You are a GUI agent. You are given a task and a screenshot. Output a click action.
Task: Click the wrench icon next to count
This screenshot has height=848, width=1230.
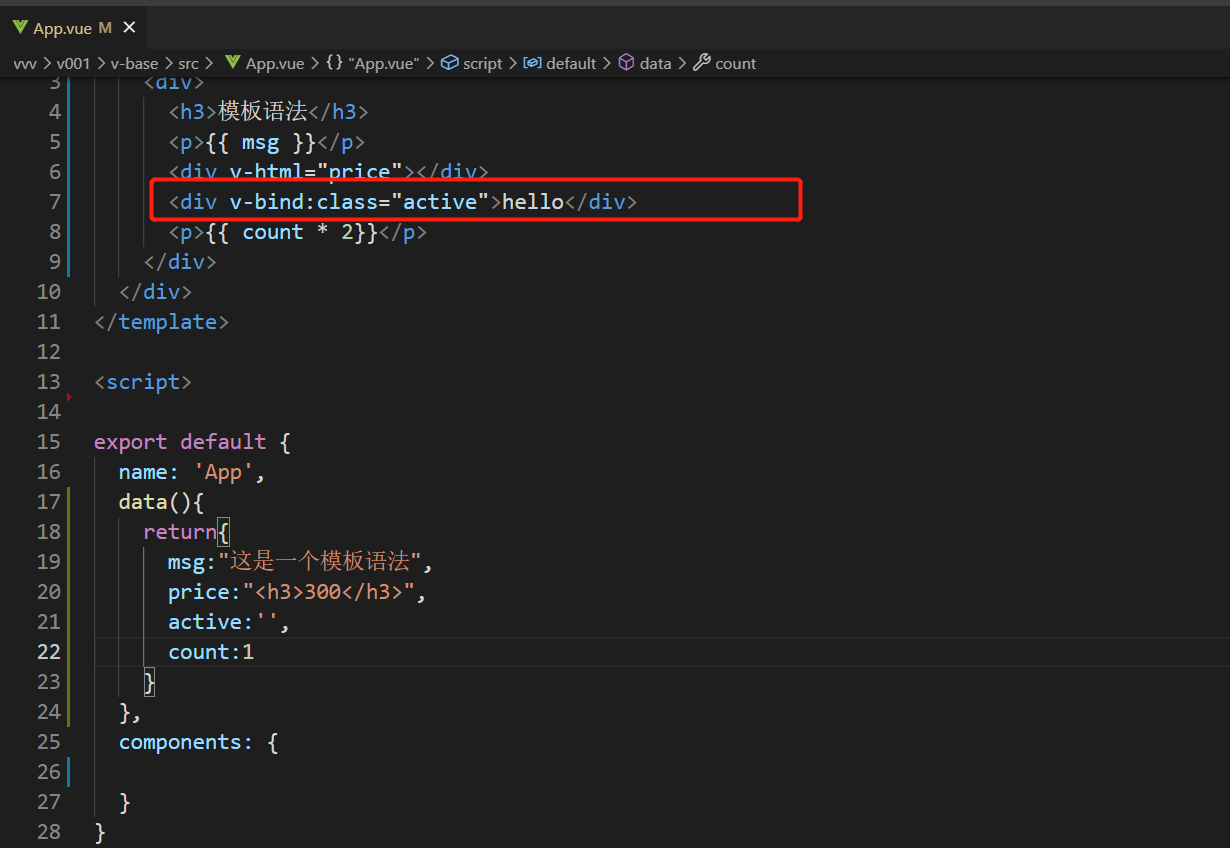pyautogui.click(x=702, y=63)
